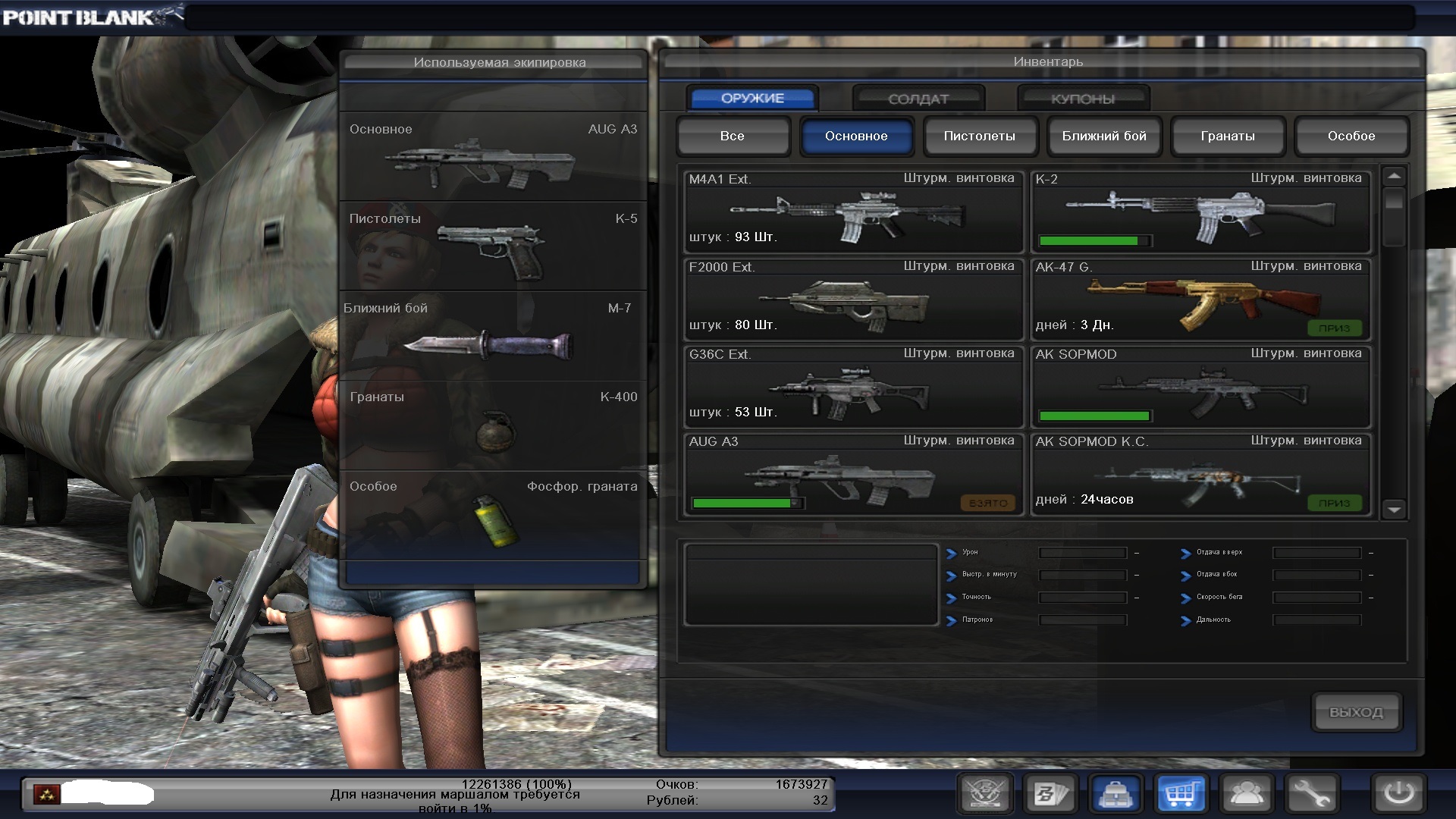Viewport: 1456px width, 819px height.
Task: Filter inventory by Основное
Action: pos(856,136)
